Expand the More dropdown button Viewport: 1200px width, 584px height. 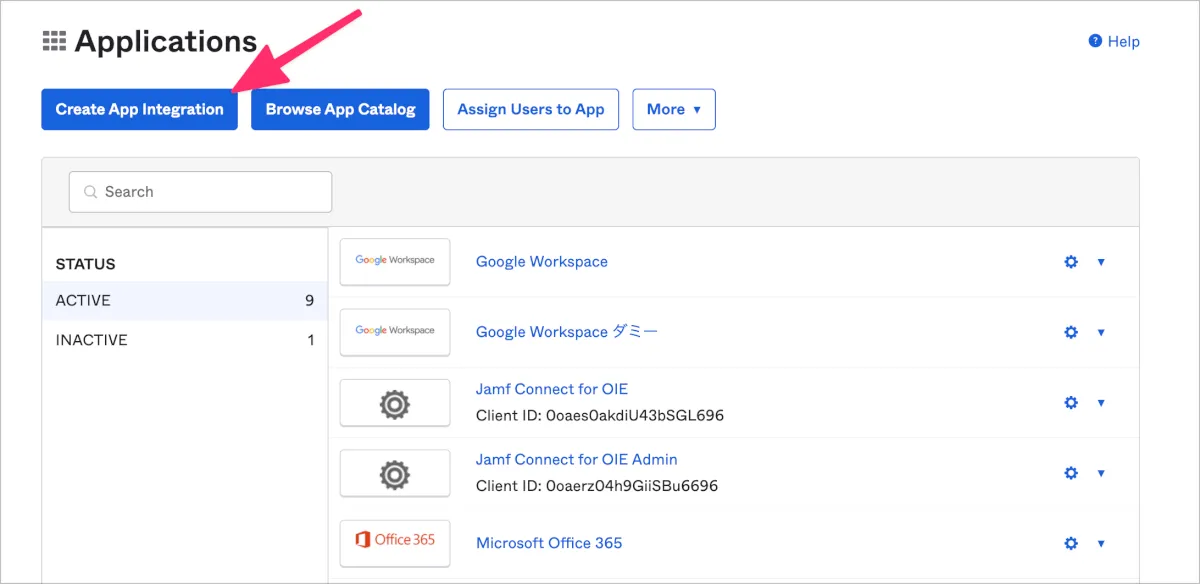click(x=674, y=110)
